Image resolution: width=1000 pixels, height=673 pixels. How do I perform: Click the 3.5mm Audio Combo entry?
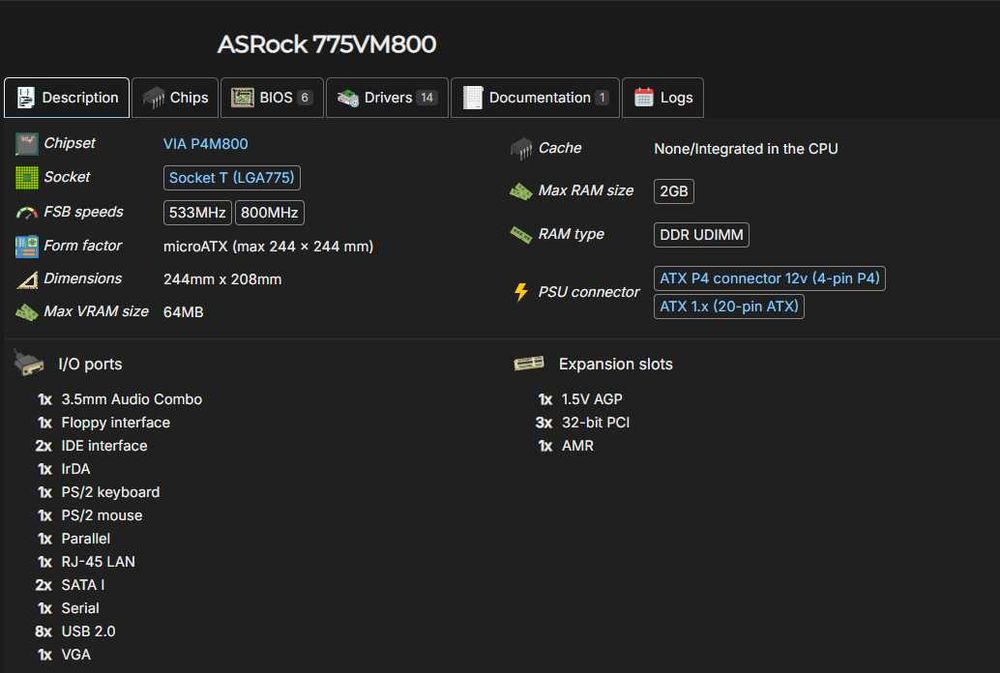[131, 399]
